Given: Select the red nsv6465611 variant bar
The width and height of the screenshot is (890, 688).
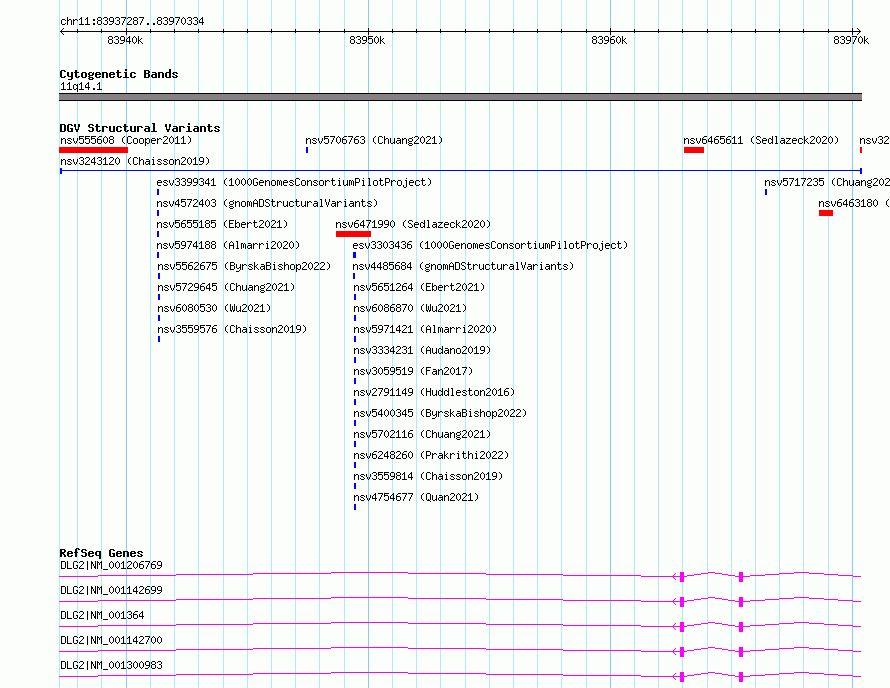Looking at the screenshot, I should pos(694,150).
